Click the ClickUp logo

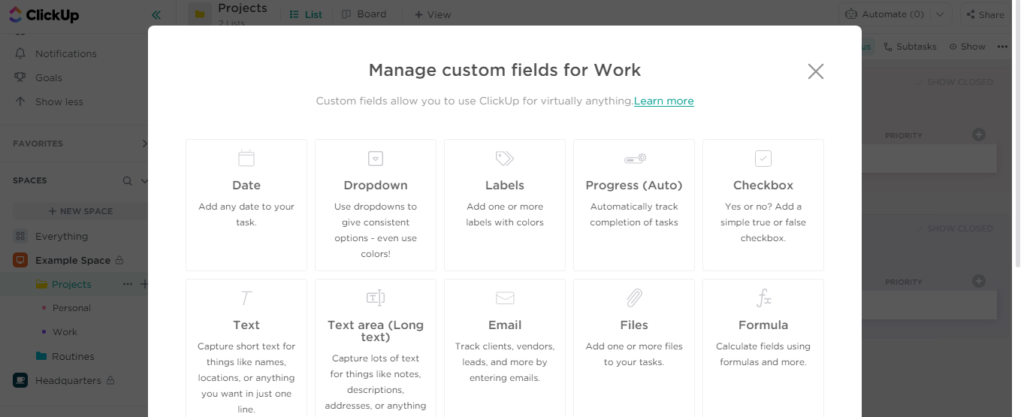44,14
